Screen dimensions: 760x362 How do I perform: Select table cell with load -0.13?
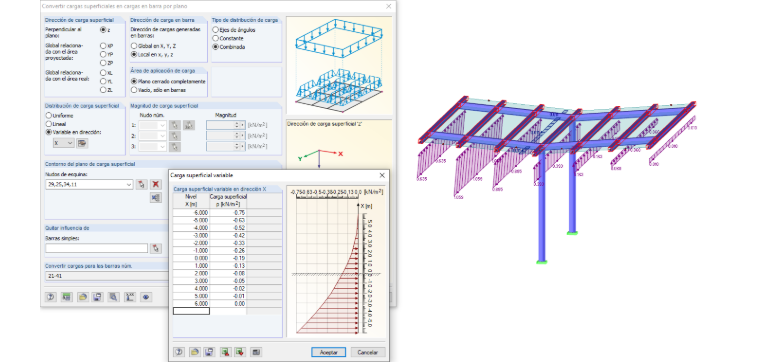[x=228, y=266]
